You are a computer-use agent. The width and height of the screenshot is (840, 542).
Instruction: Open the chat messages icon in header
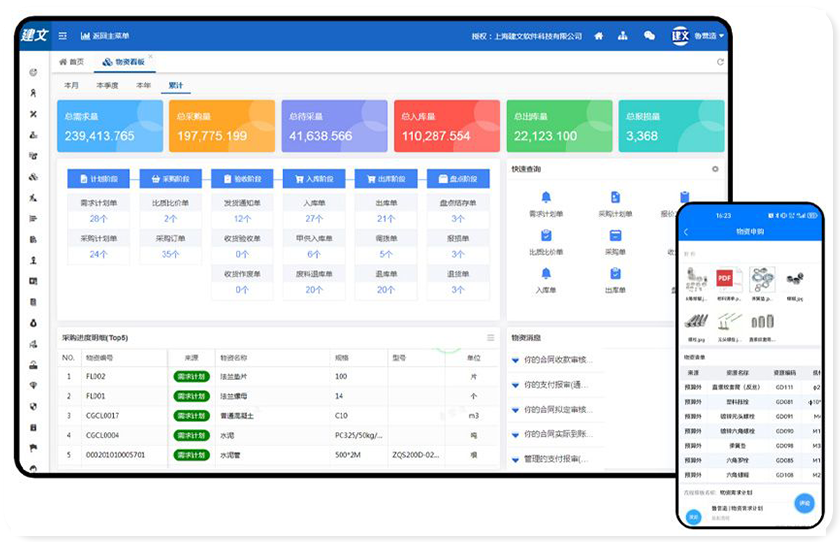click(x=649, y=36)
